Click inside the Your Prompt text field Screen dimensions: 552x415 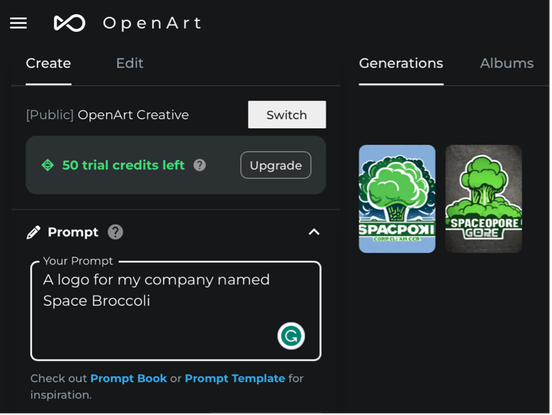176,311
